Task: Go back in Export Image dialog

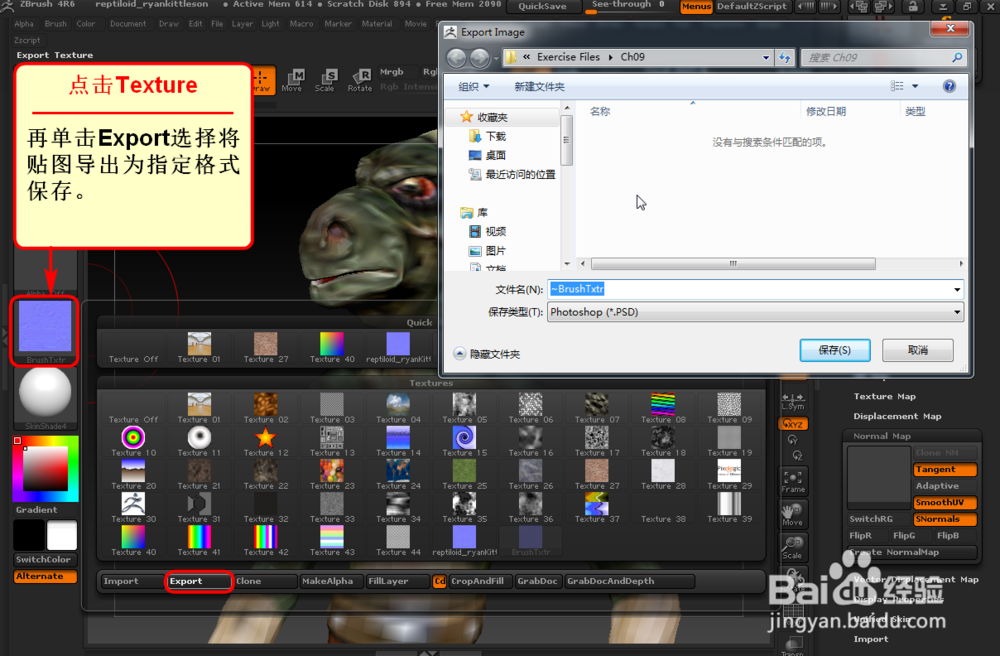Action: 456,58
